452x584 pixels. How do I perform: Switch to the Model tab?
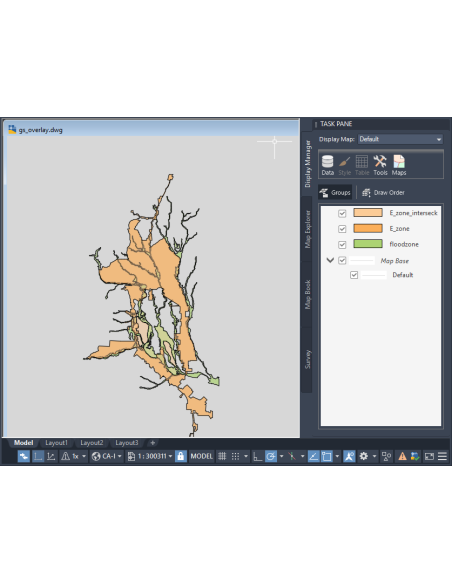[23, 442]
